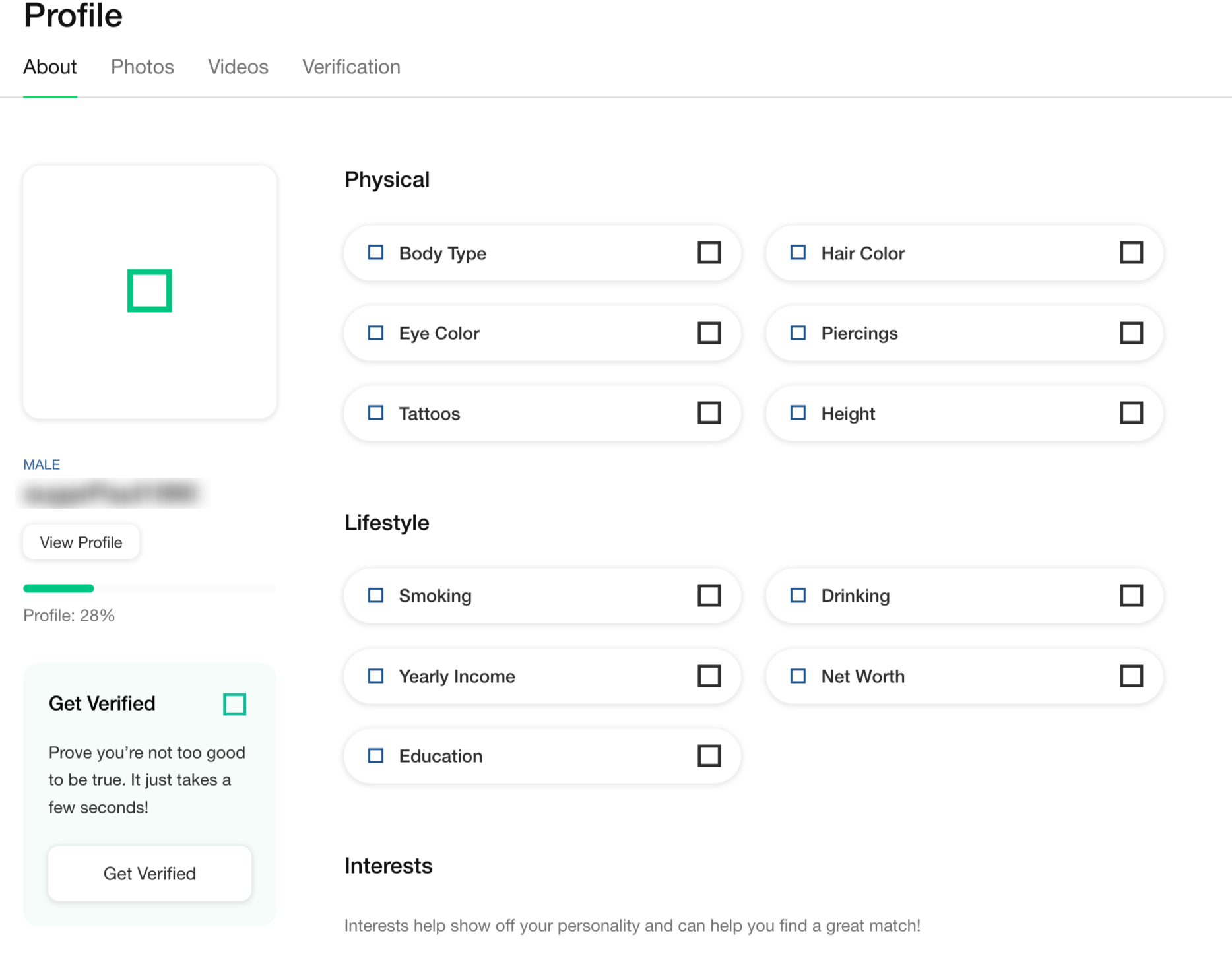The width and height of the screenshot is (1232, 954).
Task: Go to the Videos tab
Action: pos(238,67)
